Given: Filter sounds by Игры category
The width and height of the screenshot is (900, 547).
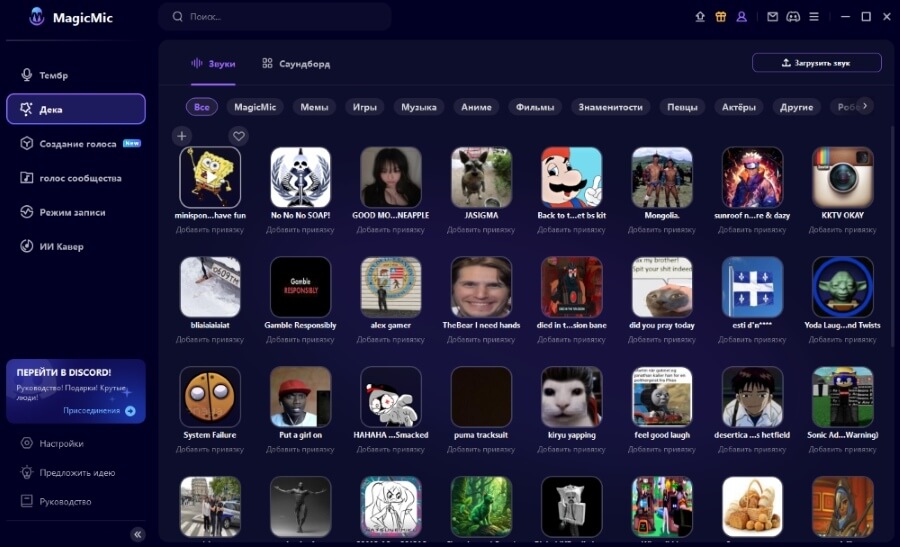Looking at the screenshot, I should (x=364, y=107).
